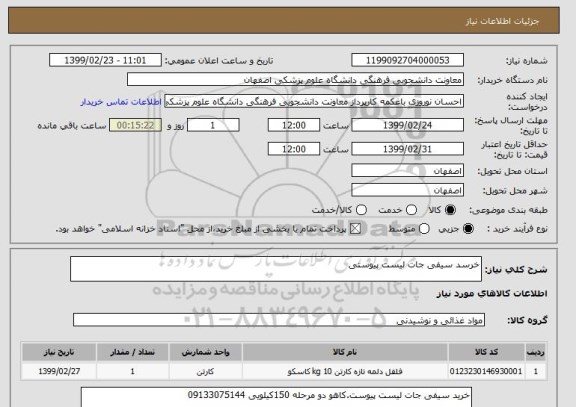Select the کالا radio button

[x=450, y=210]
